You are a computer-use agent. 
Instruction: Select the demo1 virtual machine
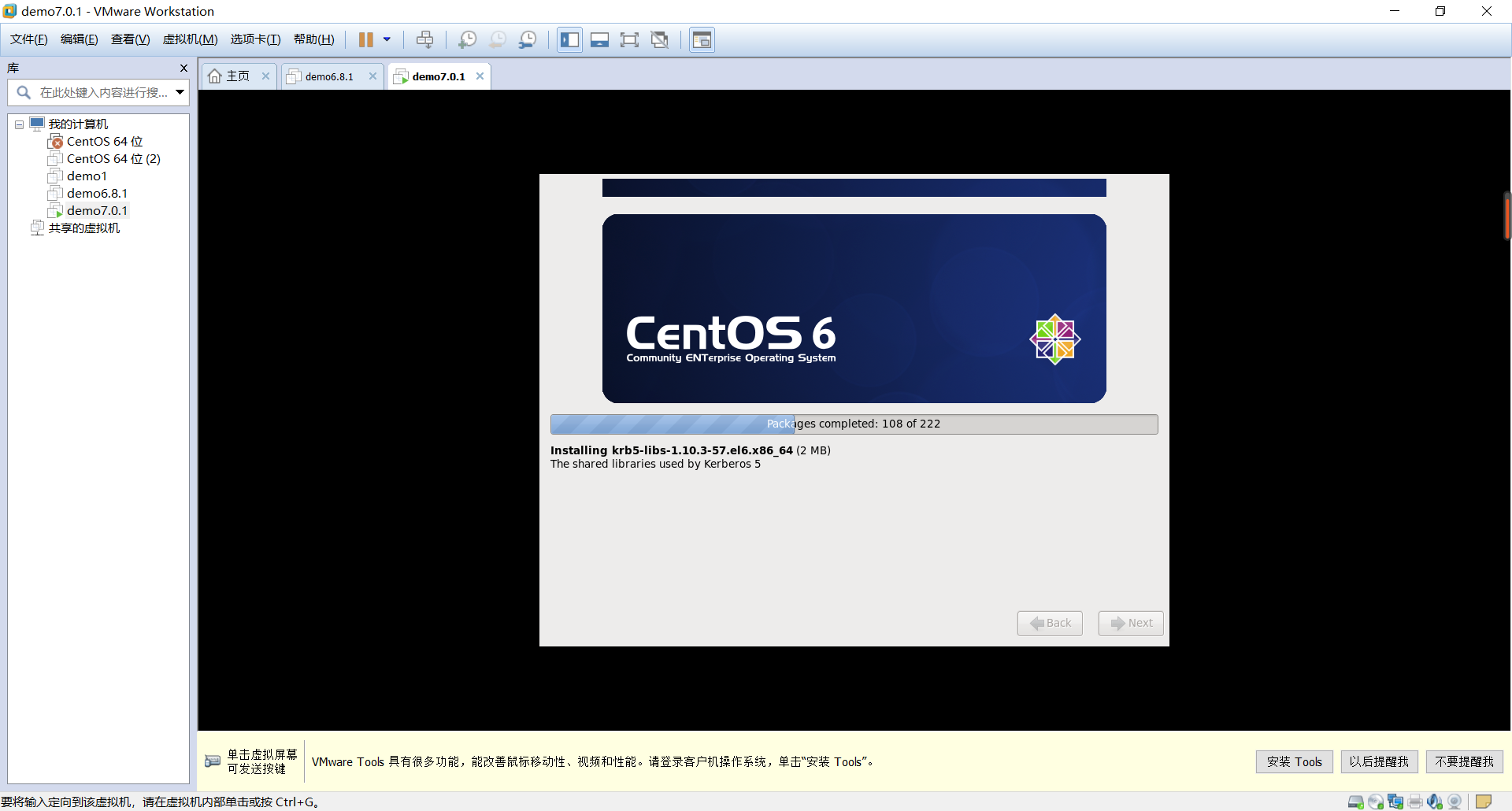(87, 176)
